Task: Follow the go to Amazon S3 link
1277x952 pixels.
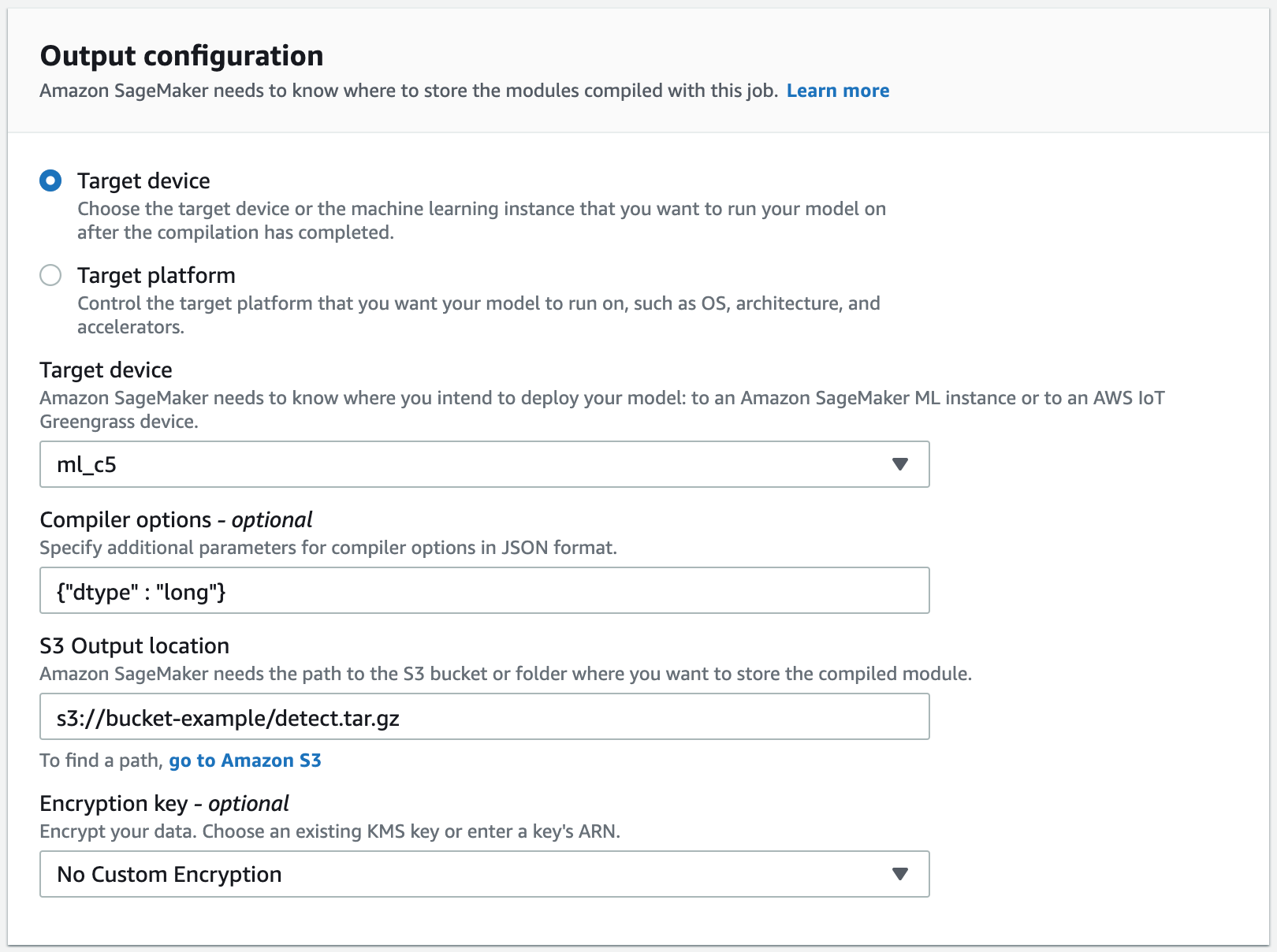Action: coord(245,760)
